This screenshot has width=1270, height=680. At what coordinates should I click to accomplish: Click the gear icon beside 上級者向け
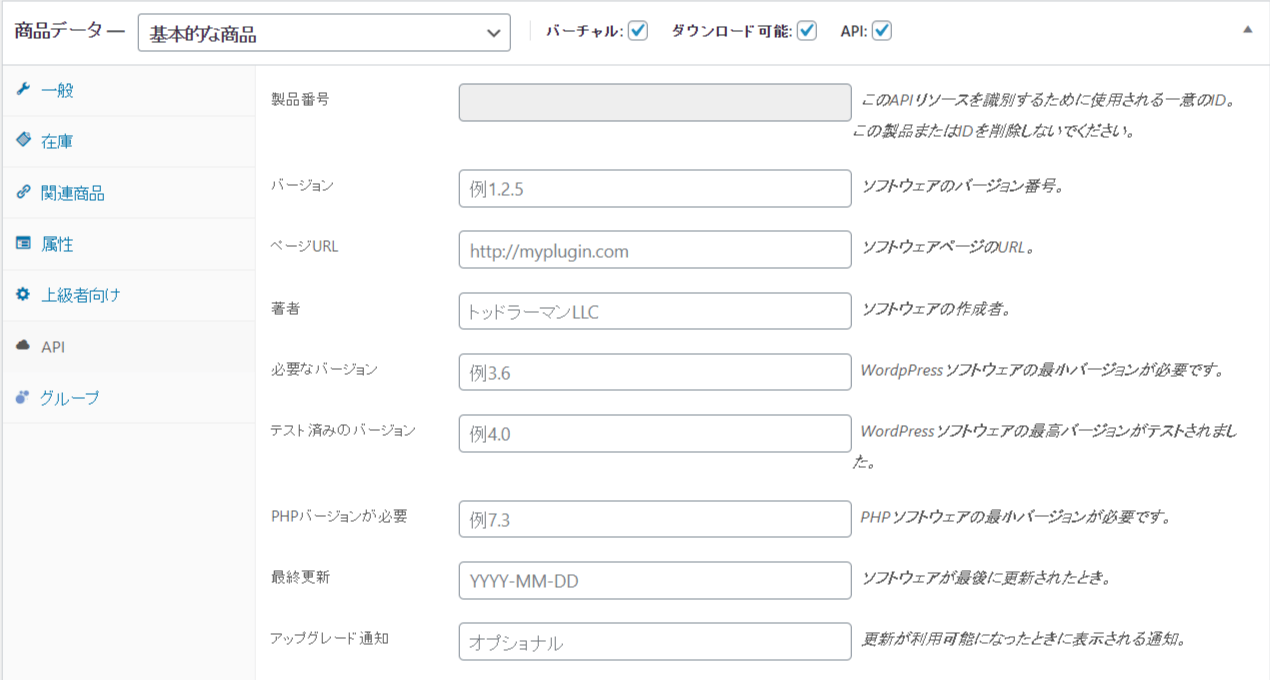24,295
